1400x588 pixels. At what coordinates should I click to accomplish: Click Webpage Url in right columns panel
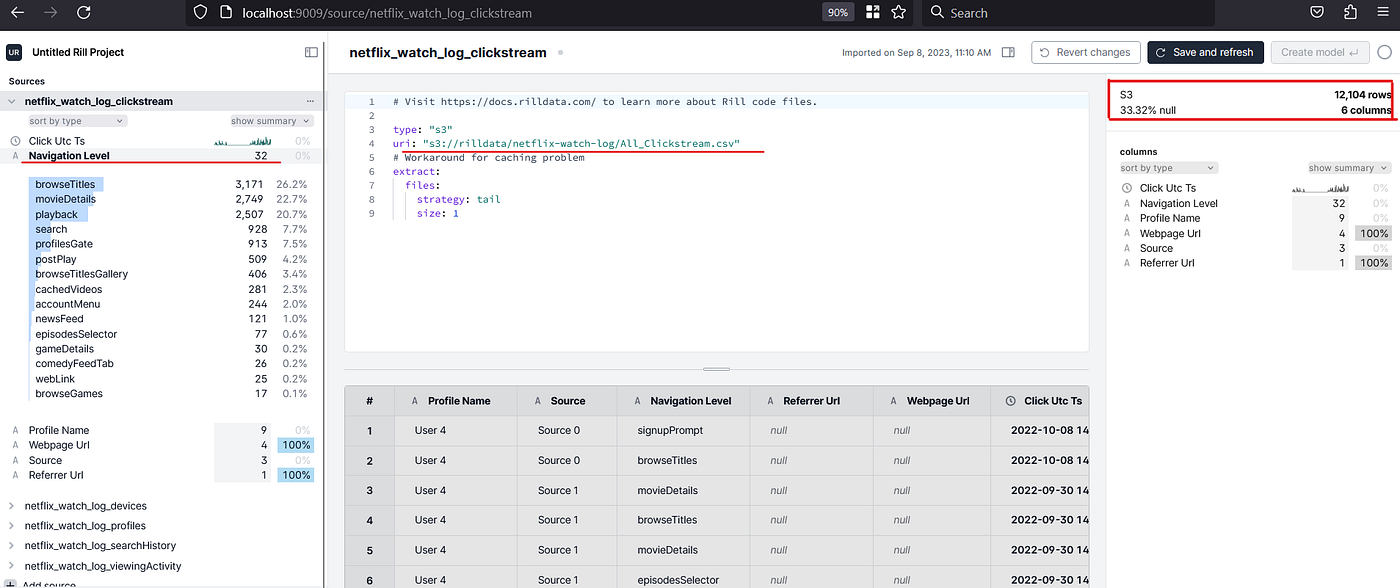tap(1170, 233)
